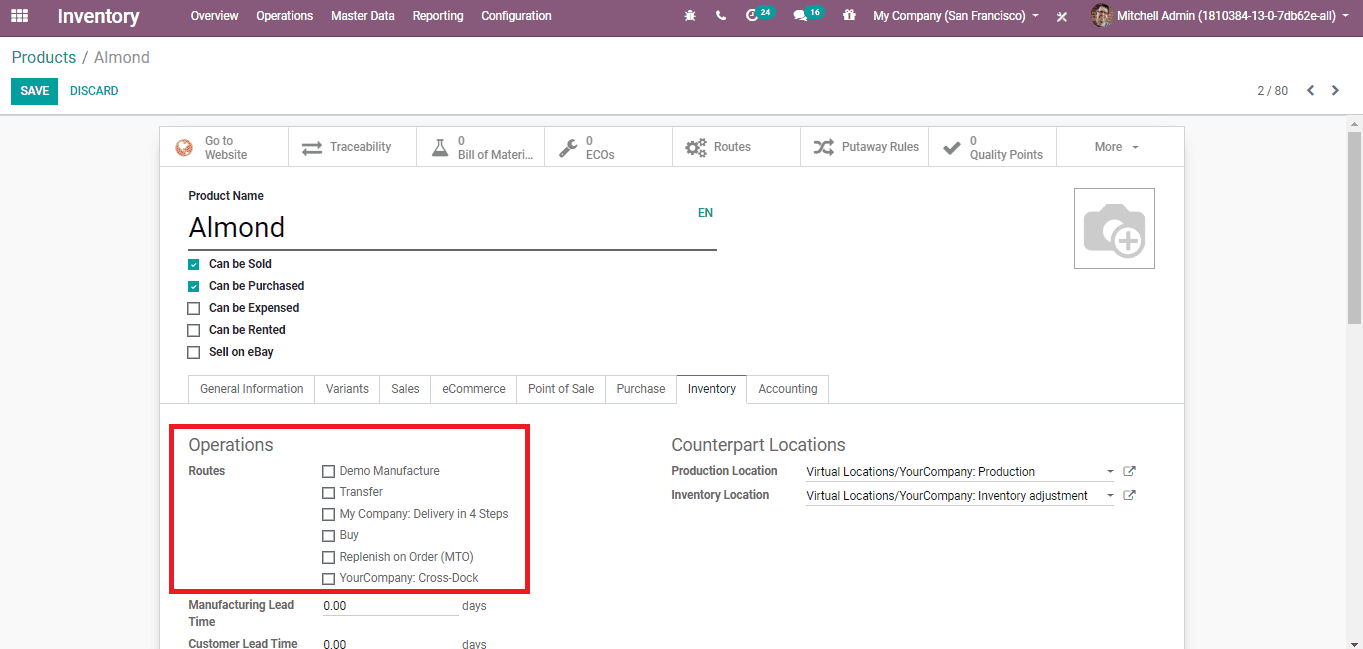1363x649 pixels.
Task: Check Replenish on Order (MTO) route
Action: click(328, 557)
